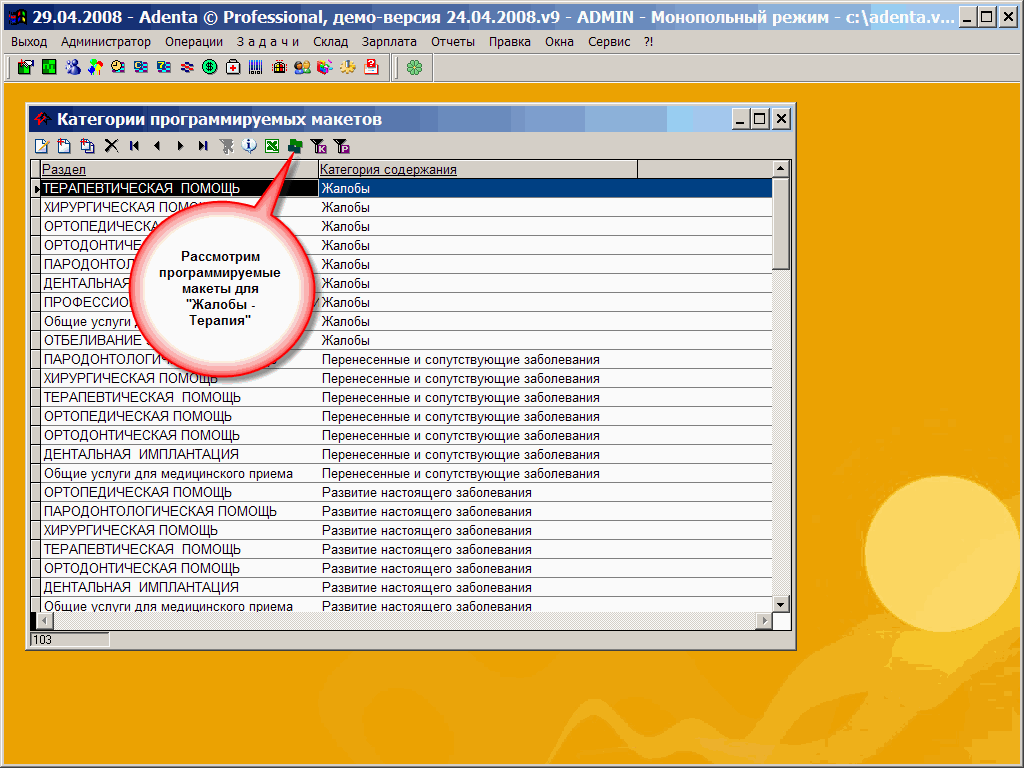The height and width of the screenshot is (768, 1024).
Task: Go to last record arrow icon
Action: 203,146
